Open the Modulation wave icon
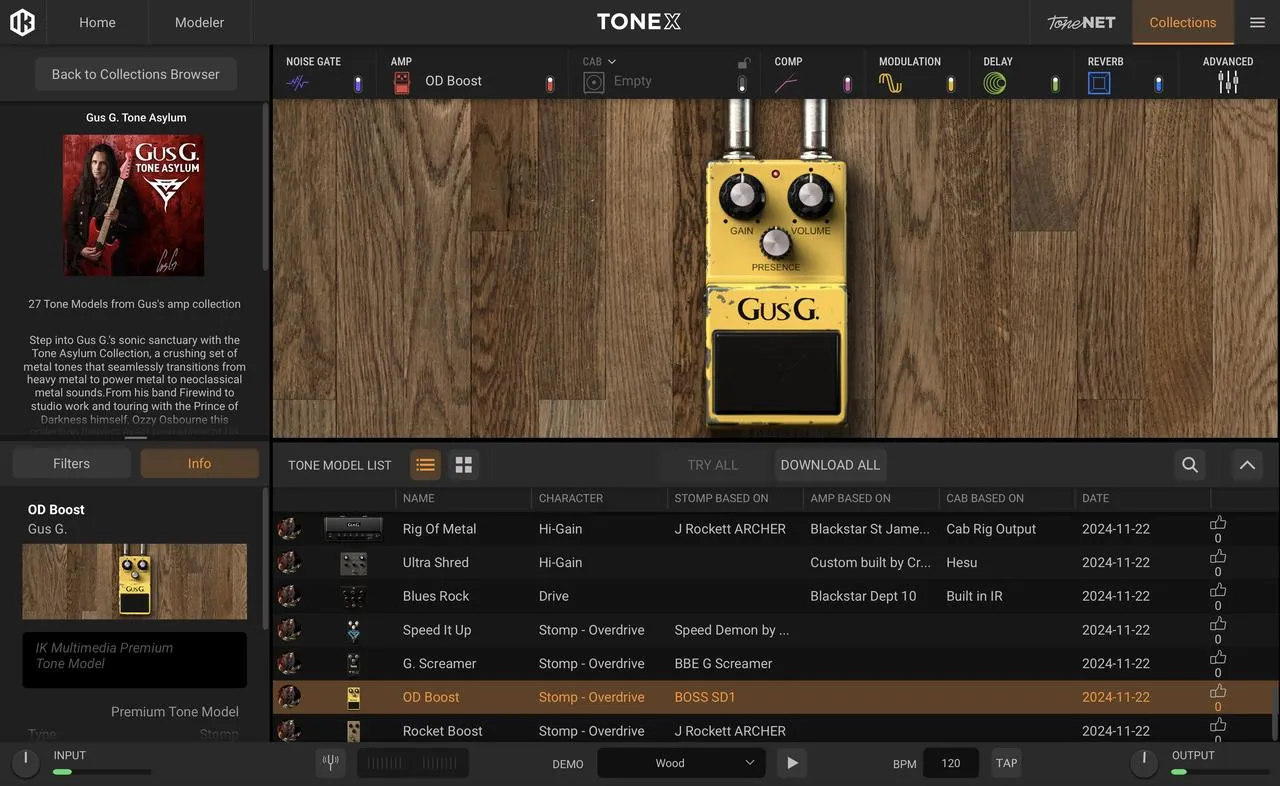1280x786 pixels. click(x=890, y=83)
